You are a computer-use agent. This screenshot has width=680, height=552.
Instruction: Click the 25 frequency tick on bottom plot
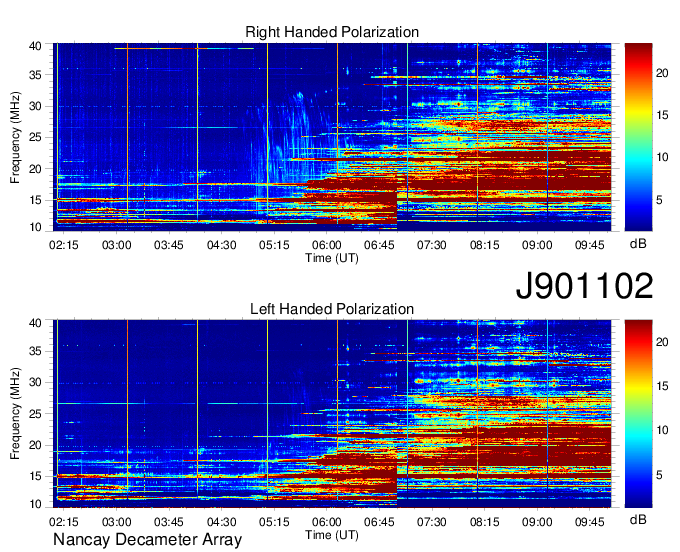(x=35, y=414)
